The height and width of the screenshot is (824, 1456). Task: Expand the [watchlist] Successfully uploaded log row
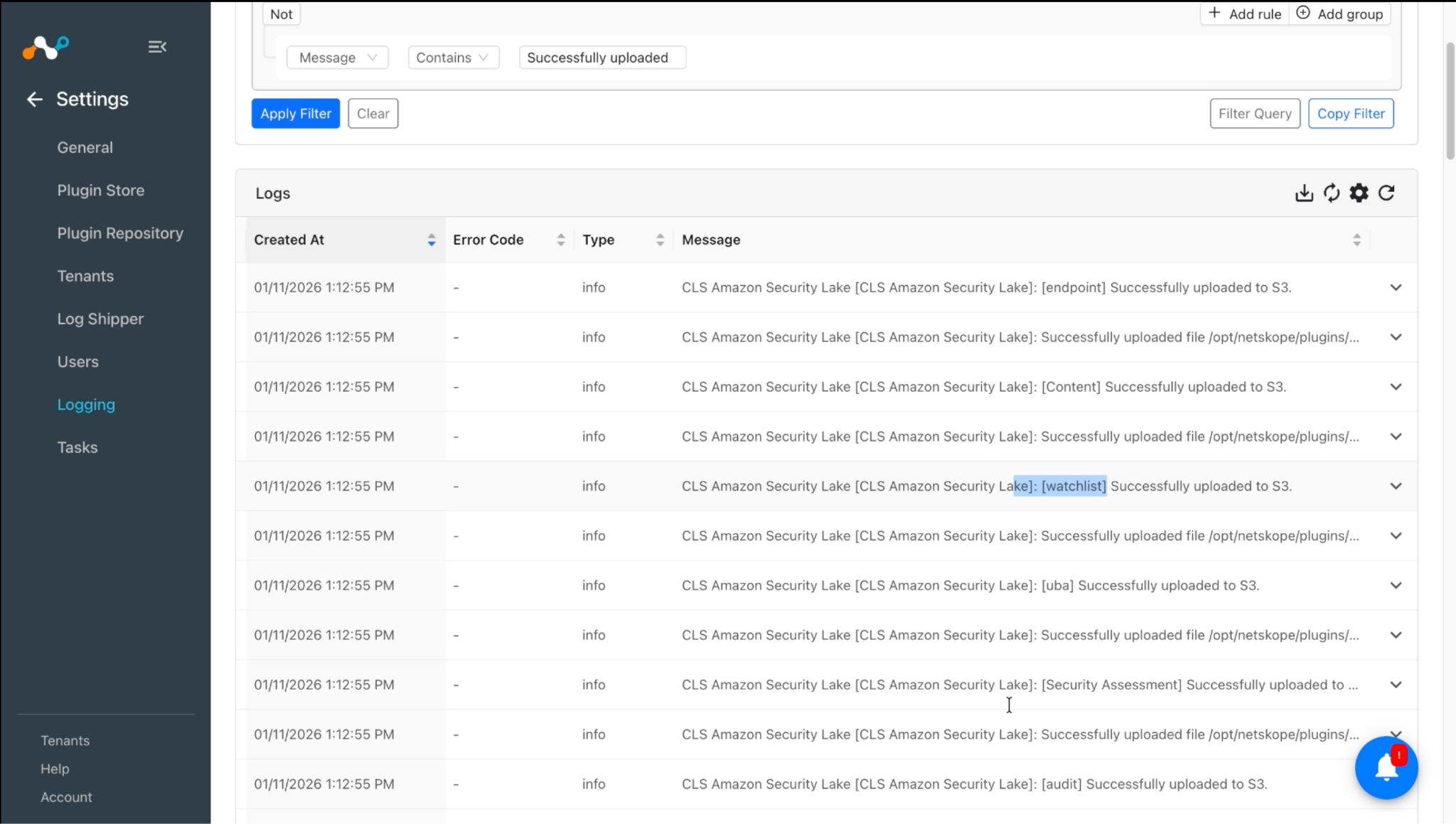(1396, 486)
